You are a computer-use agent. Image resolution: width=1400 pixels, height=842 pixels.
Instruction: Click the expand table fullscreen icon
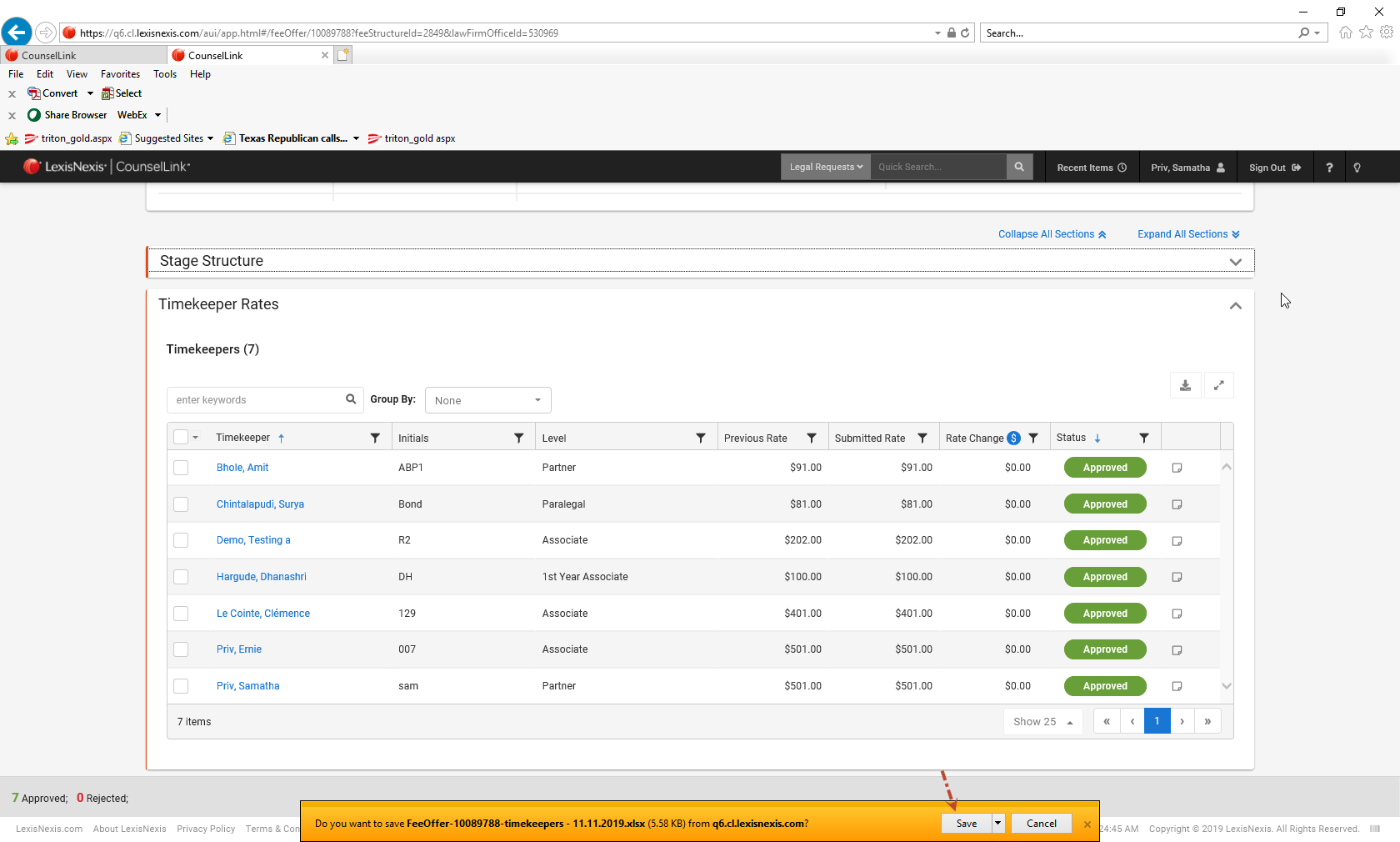[x=1218, y=386]
